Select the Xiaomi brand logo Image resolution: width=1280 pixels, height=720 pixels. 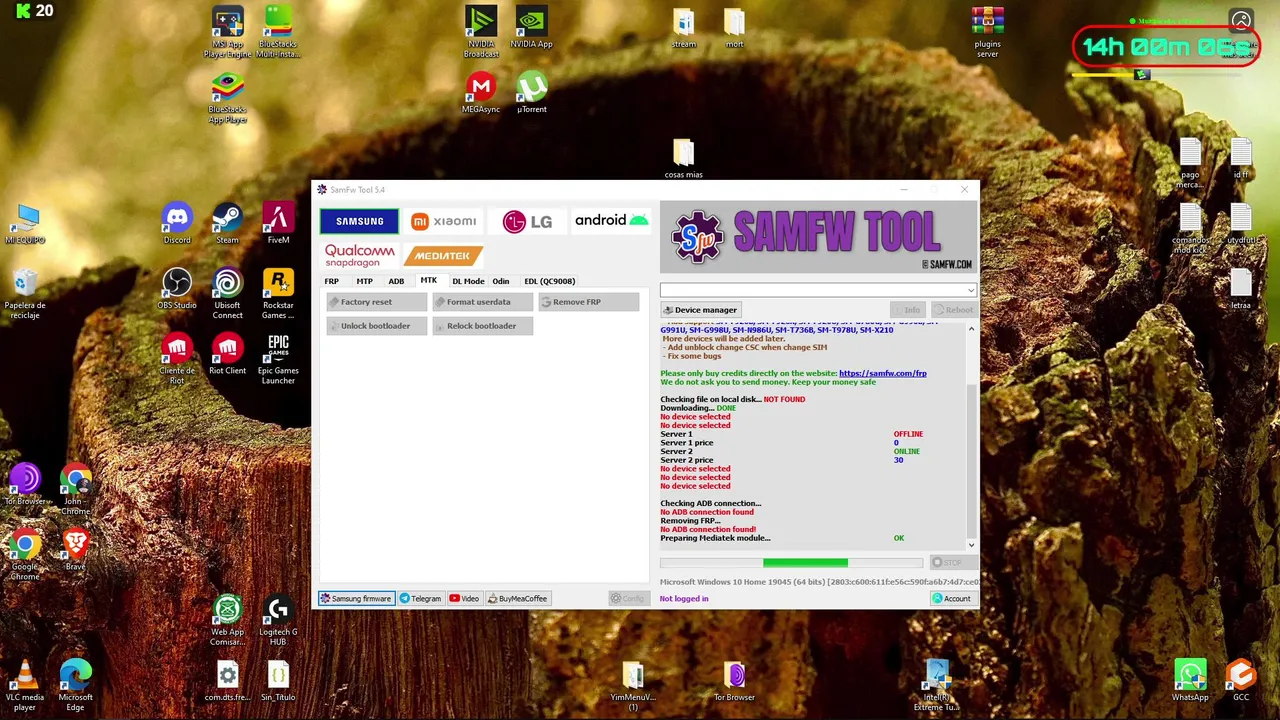coord(443,221)
